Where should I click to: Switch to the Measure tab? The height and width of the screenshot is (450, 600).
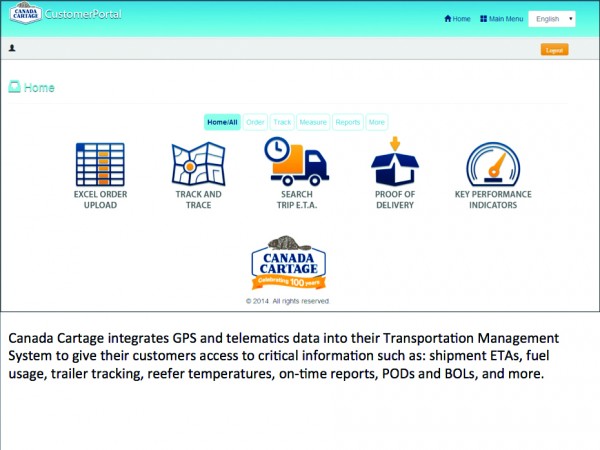click(x=313, y=122)
